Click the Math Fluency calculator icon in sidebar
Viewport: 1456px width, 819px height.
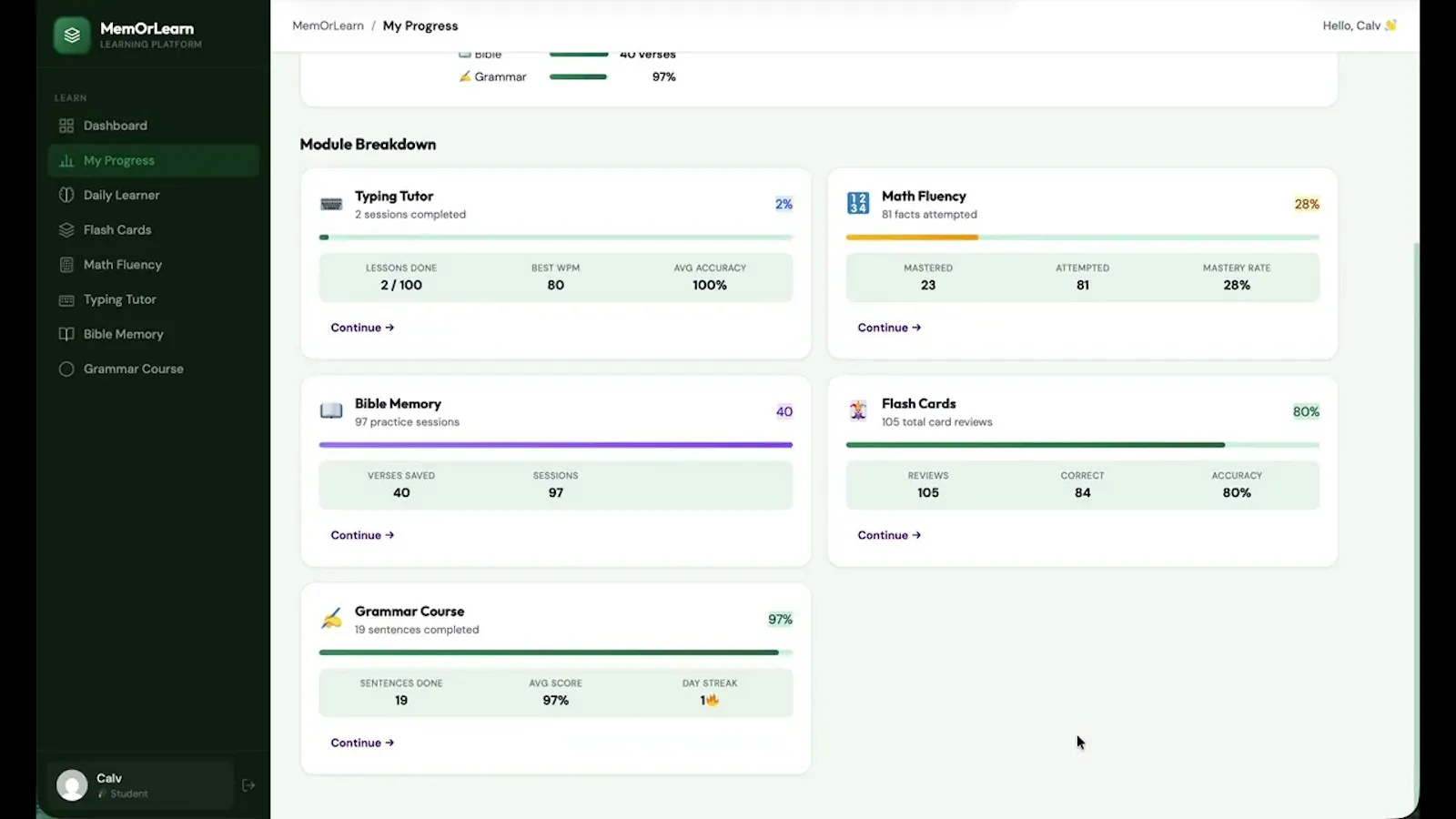[x=66, y=265]
